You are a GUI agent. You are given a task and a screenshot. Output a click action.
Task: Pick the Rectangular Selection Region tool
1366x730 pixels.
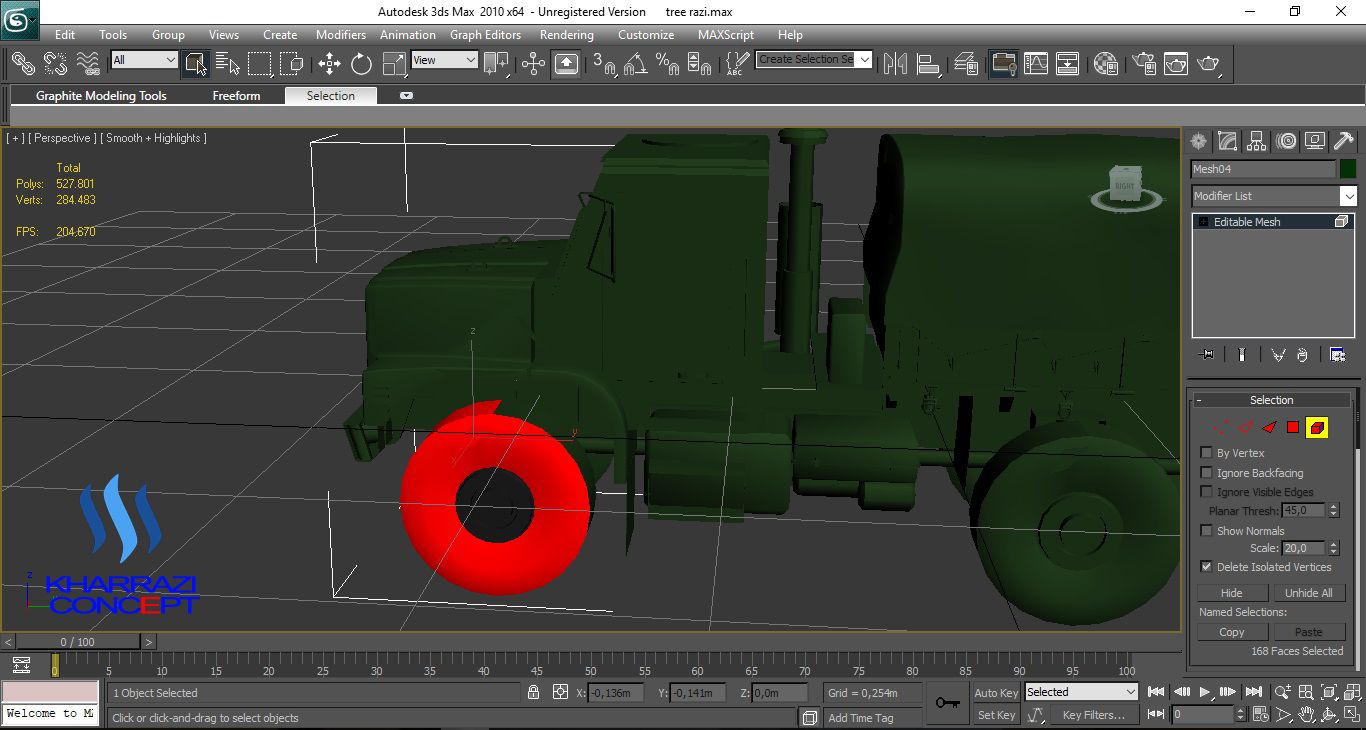pyautogui.click(x=259, y=64)
